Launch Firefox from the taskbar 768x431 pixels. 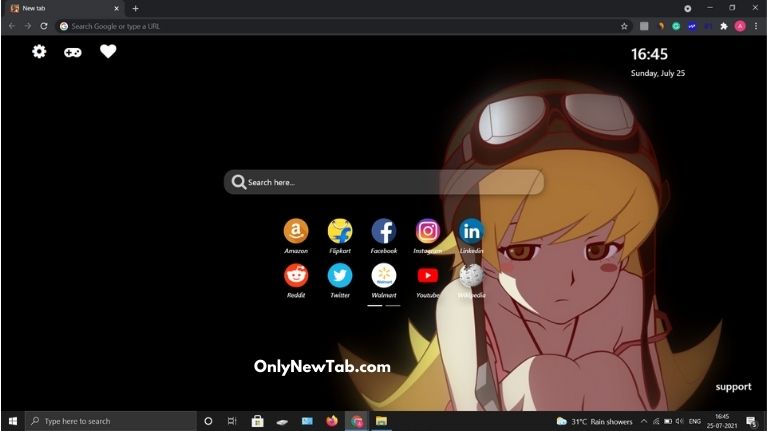pyautogui.click(x=332, y=421)
